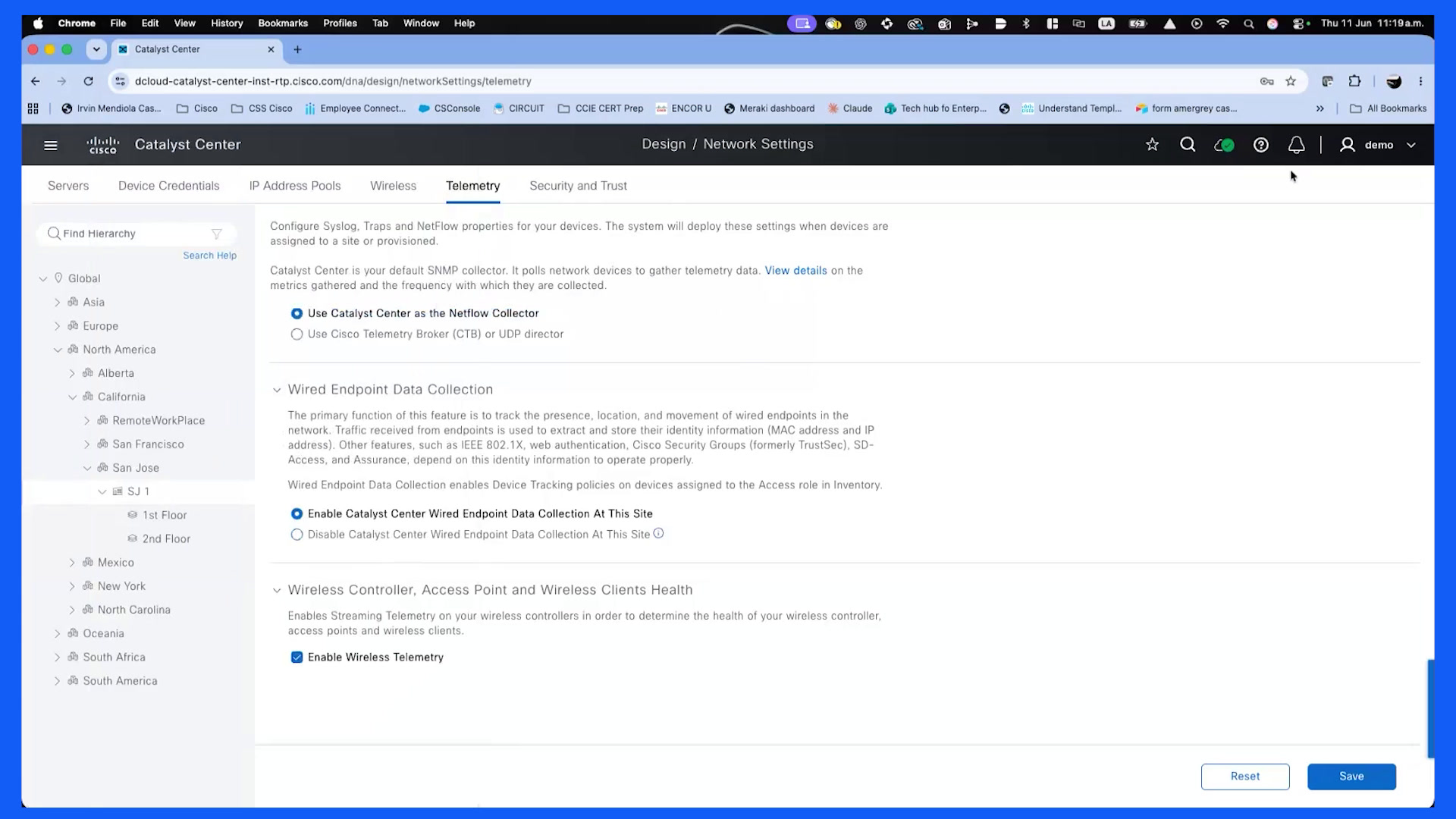Click the favorites star icon in header
The height and width of the screenshot is (819, 1456).
tap(1152, 145)
